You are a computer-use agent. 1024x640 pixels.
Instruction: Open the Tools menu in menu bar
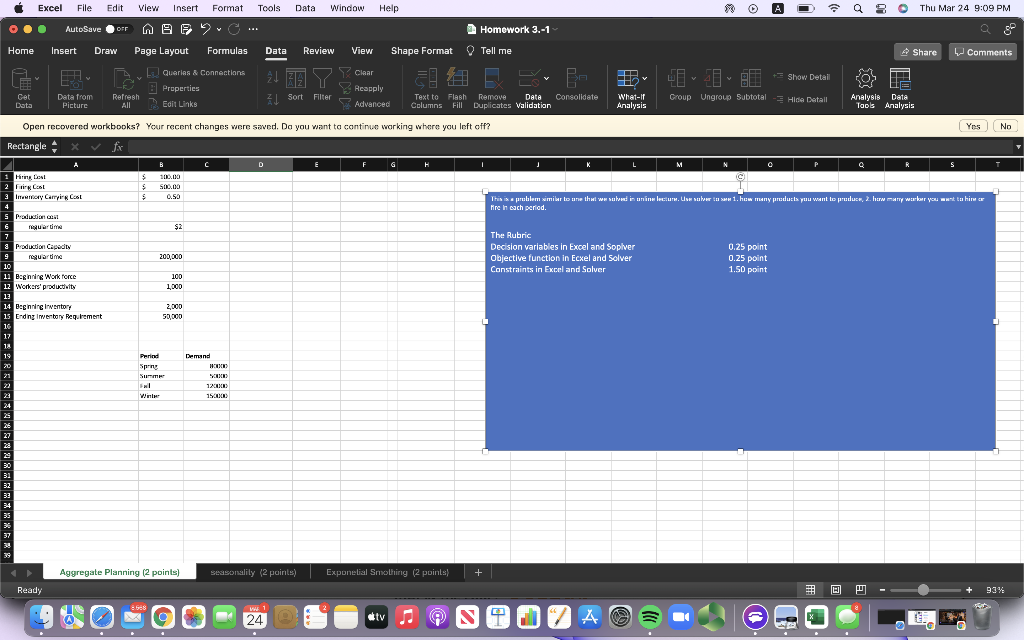click(x=268, y=8)
